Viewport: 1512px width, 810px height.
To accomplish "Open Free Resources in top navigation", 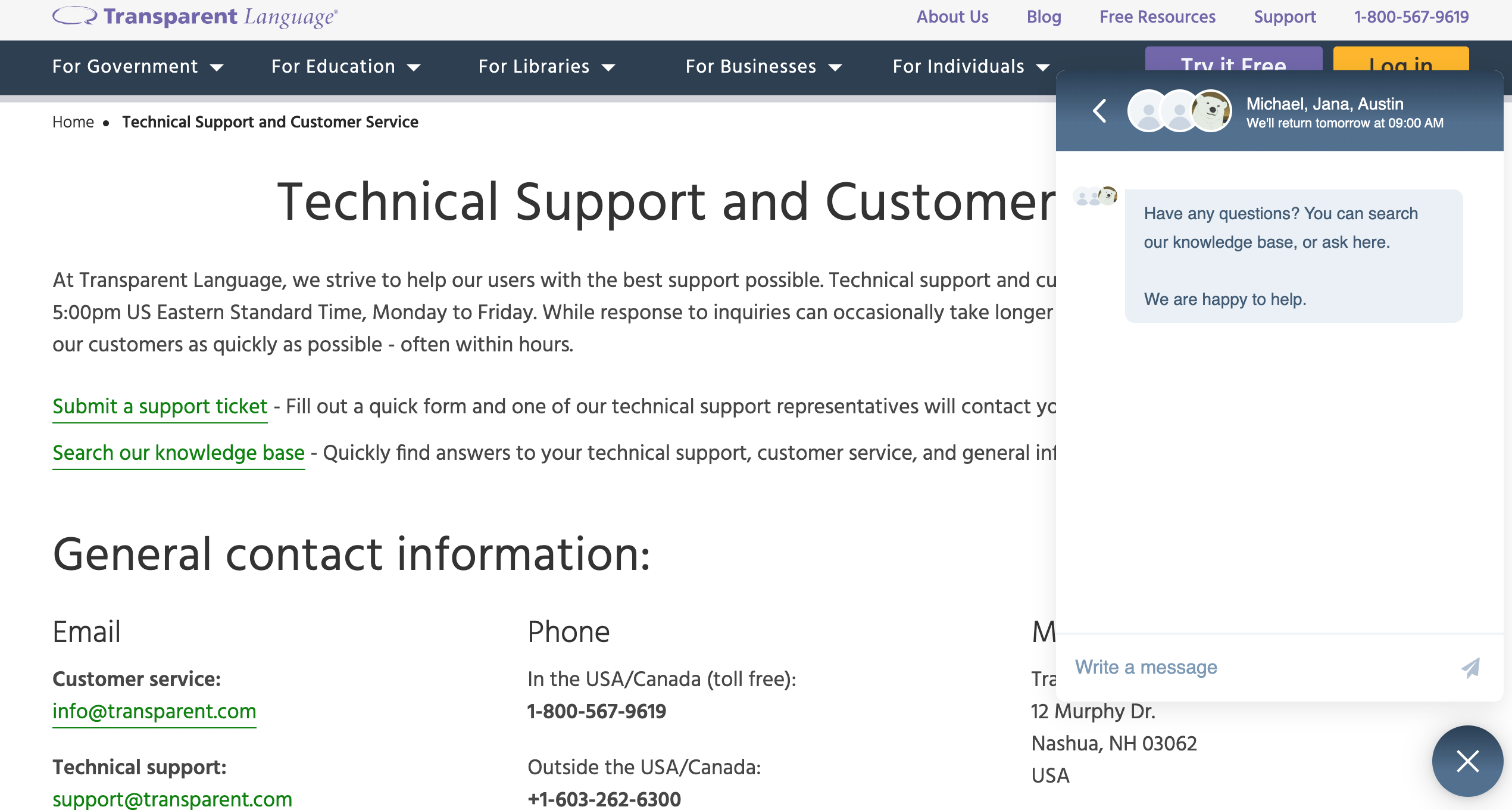I will click(1157, 17).
